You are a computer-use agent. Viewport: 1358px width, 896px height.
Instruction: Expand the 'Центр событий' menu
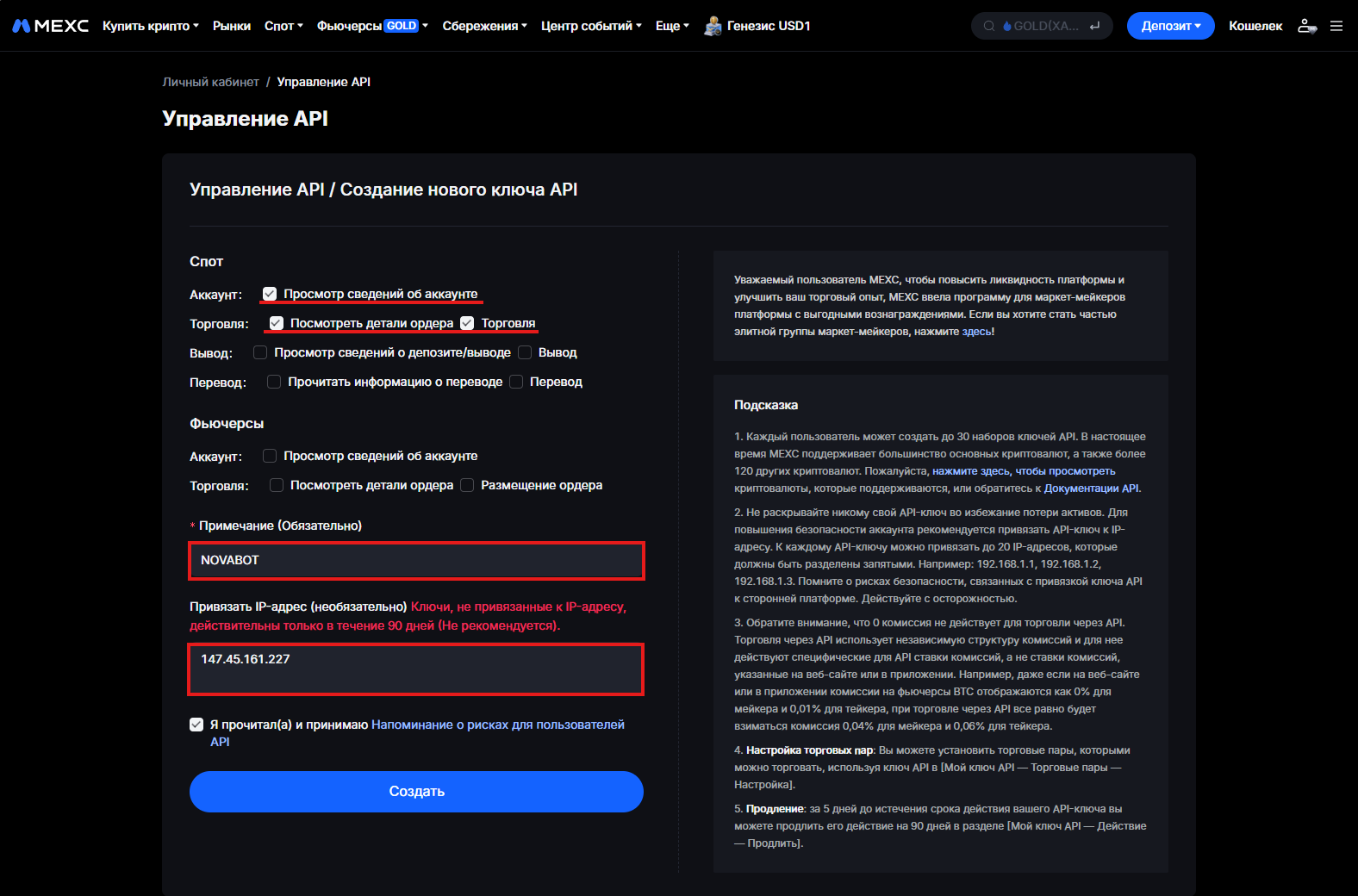pyautogui.click(x=591, y=26)
